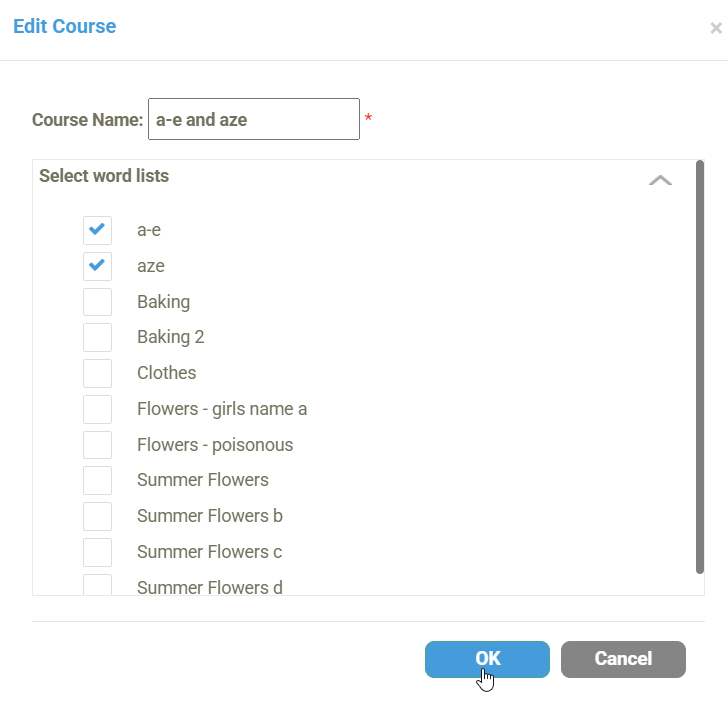
Task: Check the Baking word list
Action: tap(97, 302)
